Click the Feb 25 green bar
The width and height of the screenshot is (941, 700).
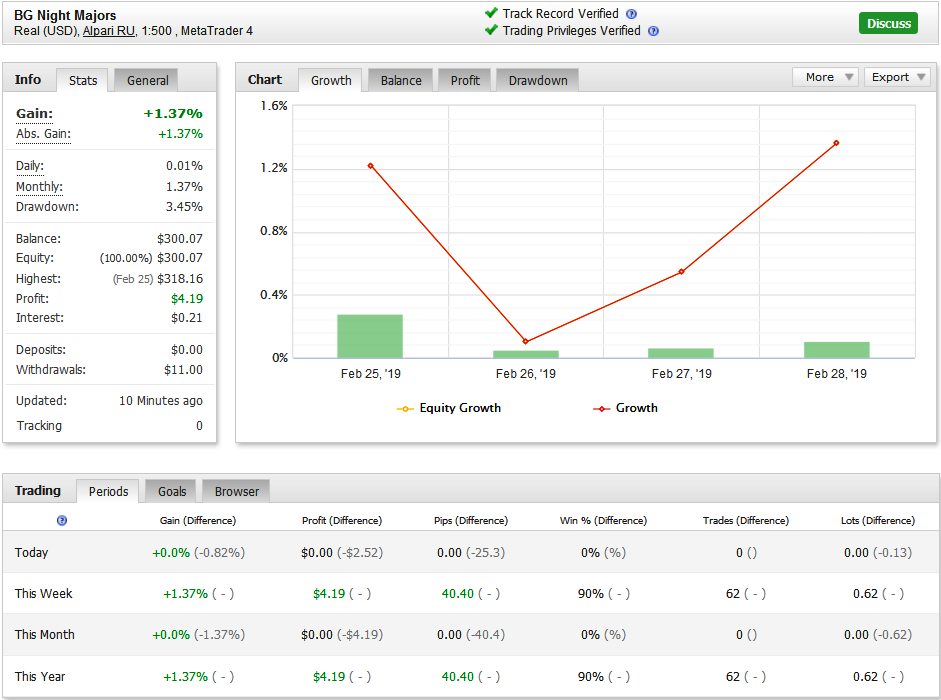pyautogui.click(x=370, y=336)
